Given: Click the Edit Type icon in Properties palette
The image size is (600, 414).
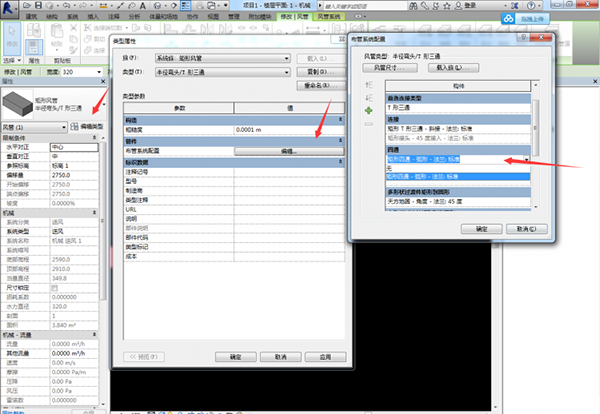Looking at the screenshot, I should (x=74, y=126).
